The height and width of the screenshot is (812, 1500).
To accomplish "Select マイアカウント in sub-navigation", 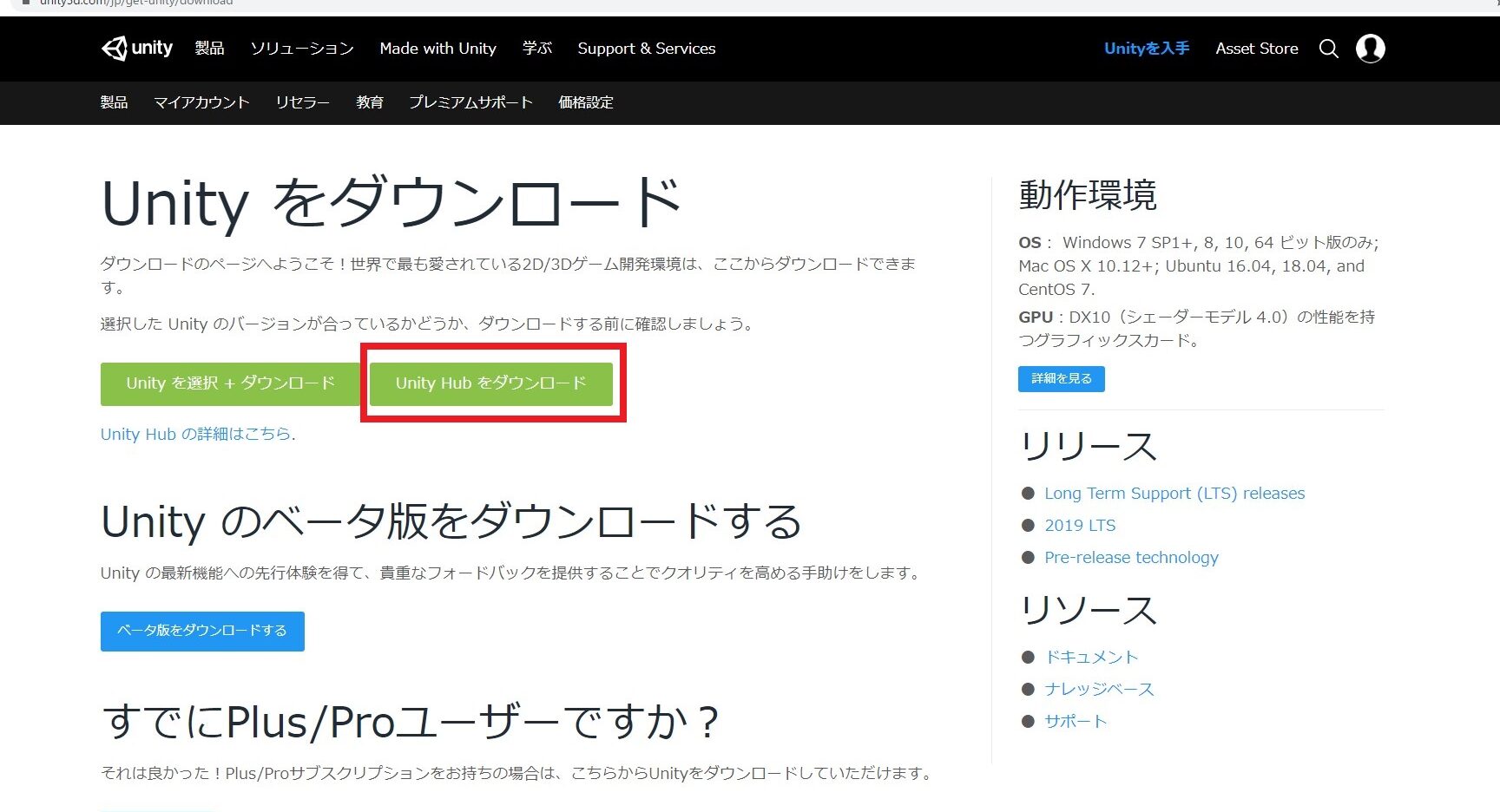I will coord(201,102).
